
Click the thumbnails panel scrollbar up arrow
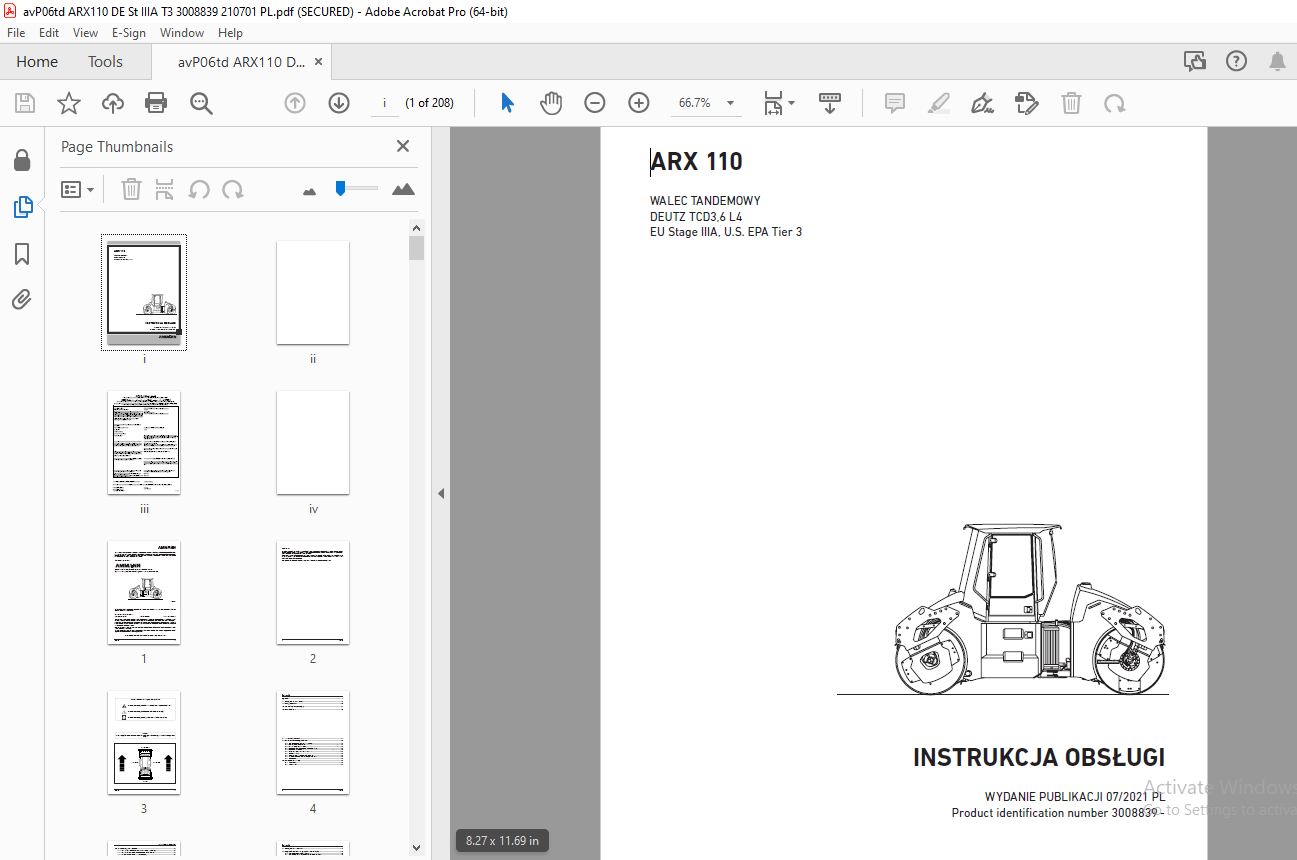point(417,227)
